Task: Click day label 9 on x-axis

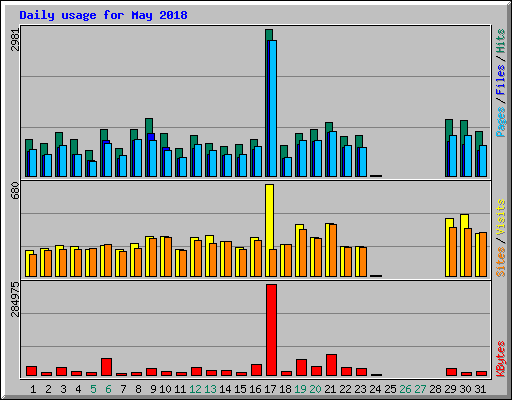Action: point(153,389)
